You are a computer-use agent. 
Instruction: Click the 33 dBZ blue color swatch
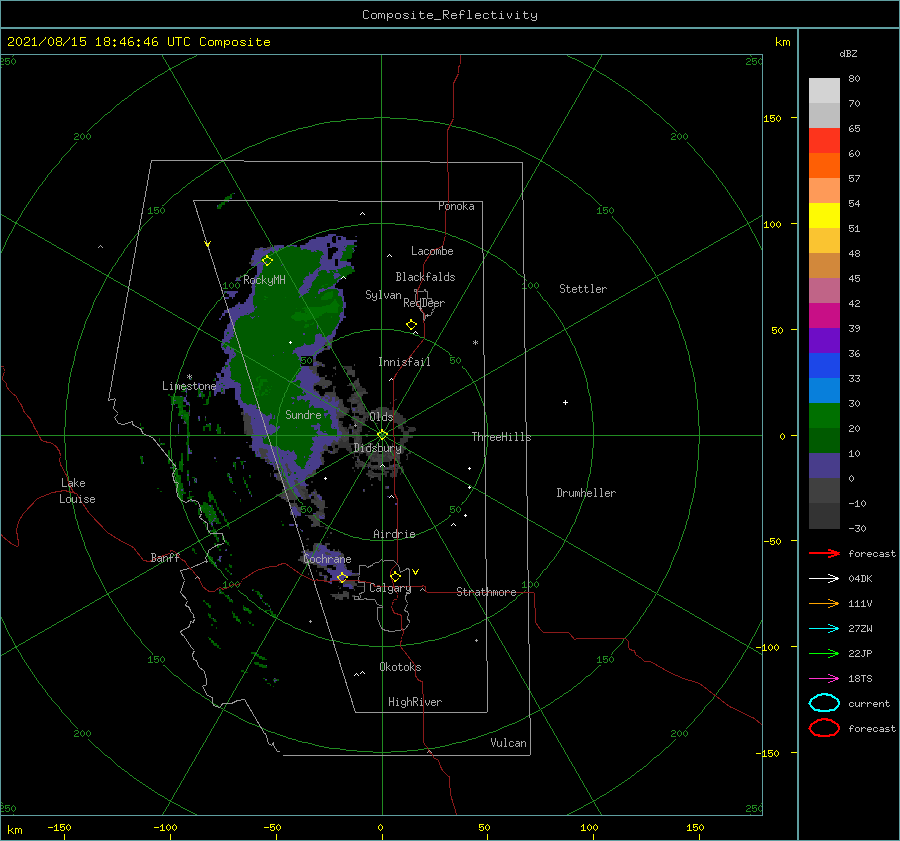click(824, 390)
